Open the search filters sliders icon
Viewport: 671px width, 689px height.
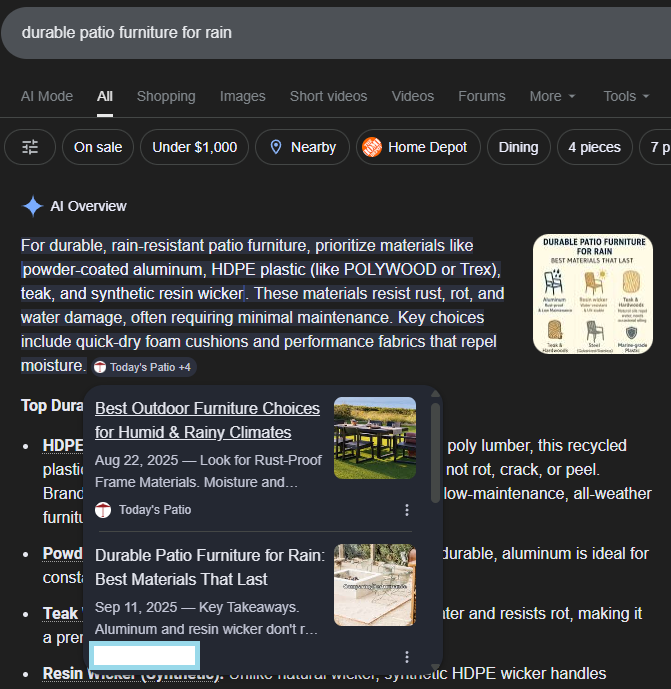point(30,147)
